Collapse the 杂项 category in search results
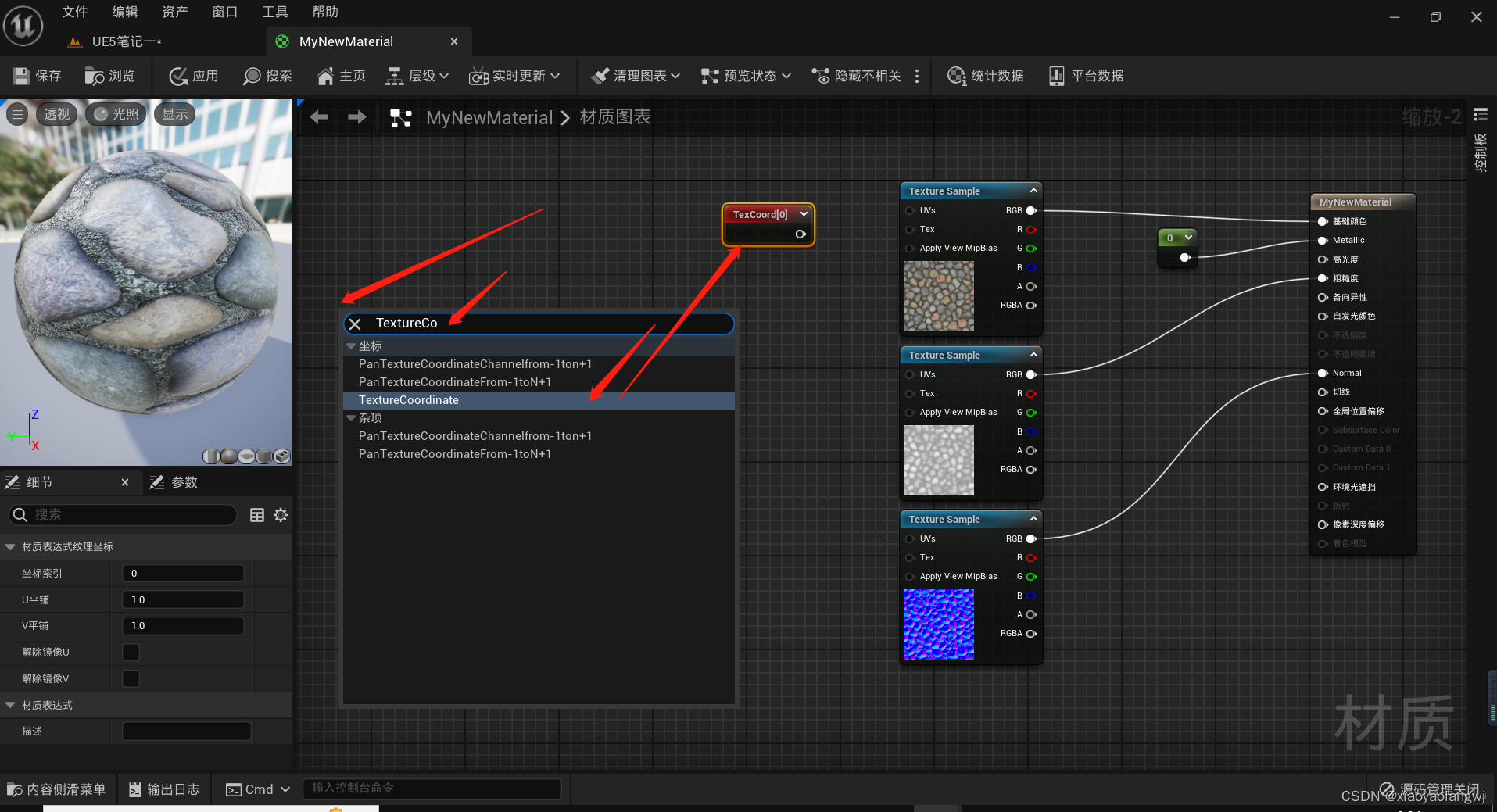The width and height of the screenshot is (1497, 812). click(x=351, y=417)
